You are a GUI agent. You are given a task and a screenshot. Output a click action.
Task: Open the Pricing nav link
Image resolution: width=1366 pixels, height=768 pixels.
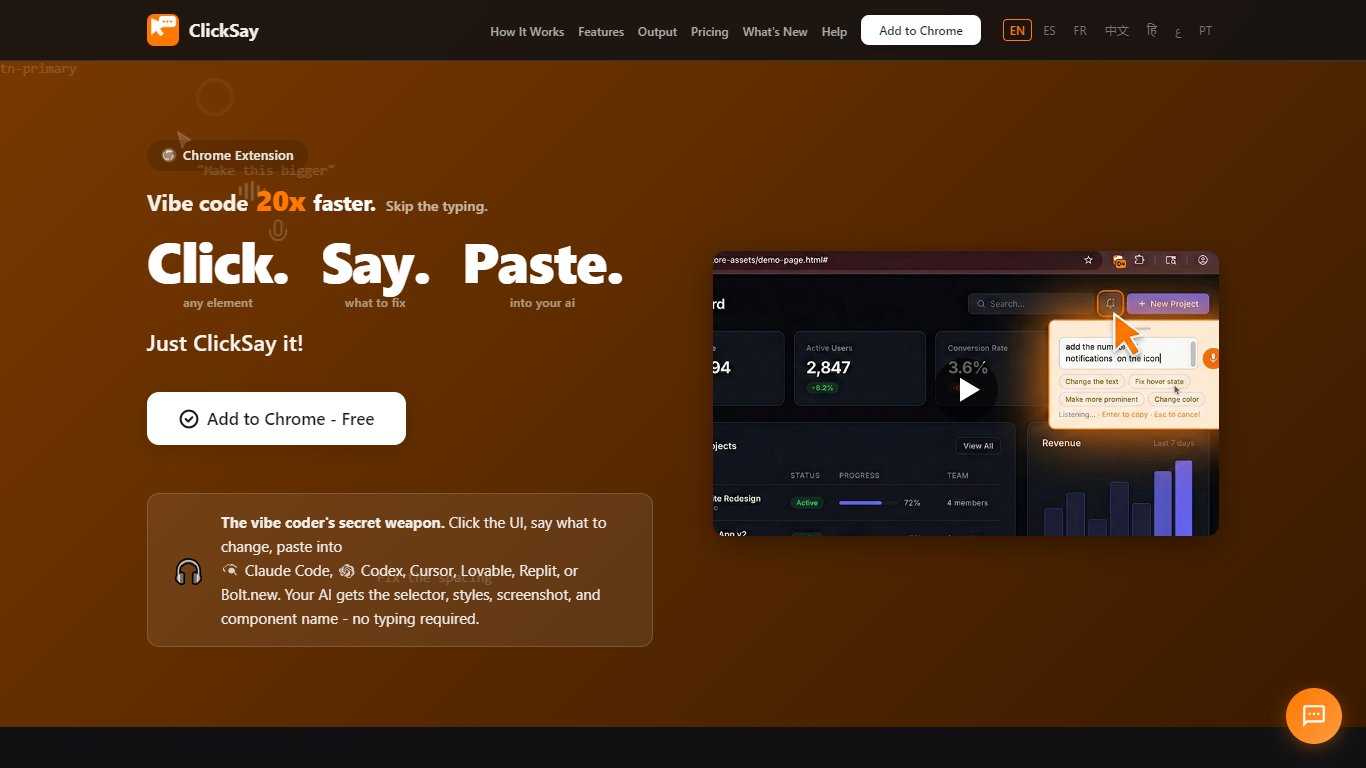tap(710, 32)
